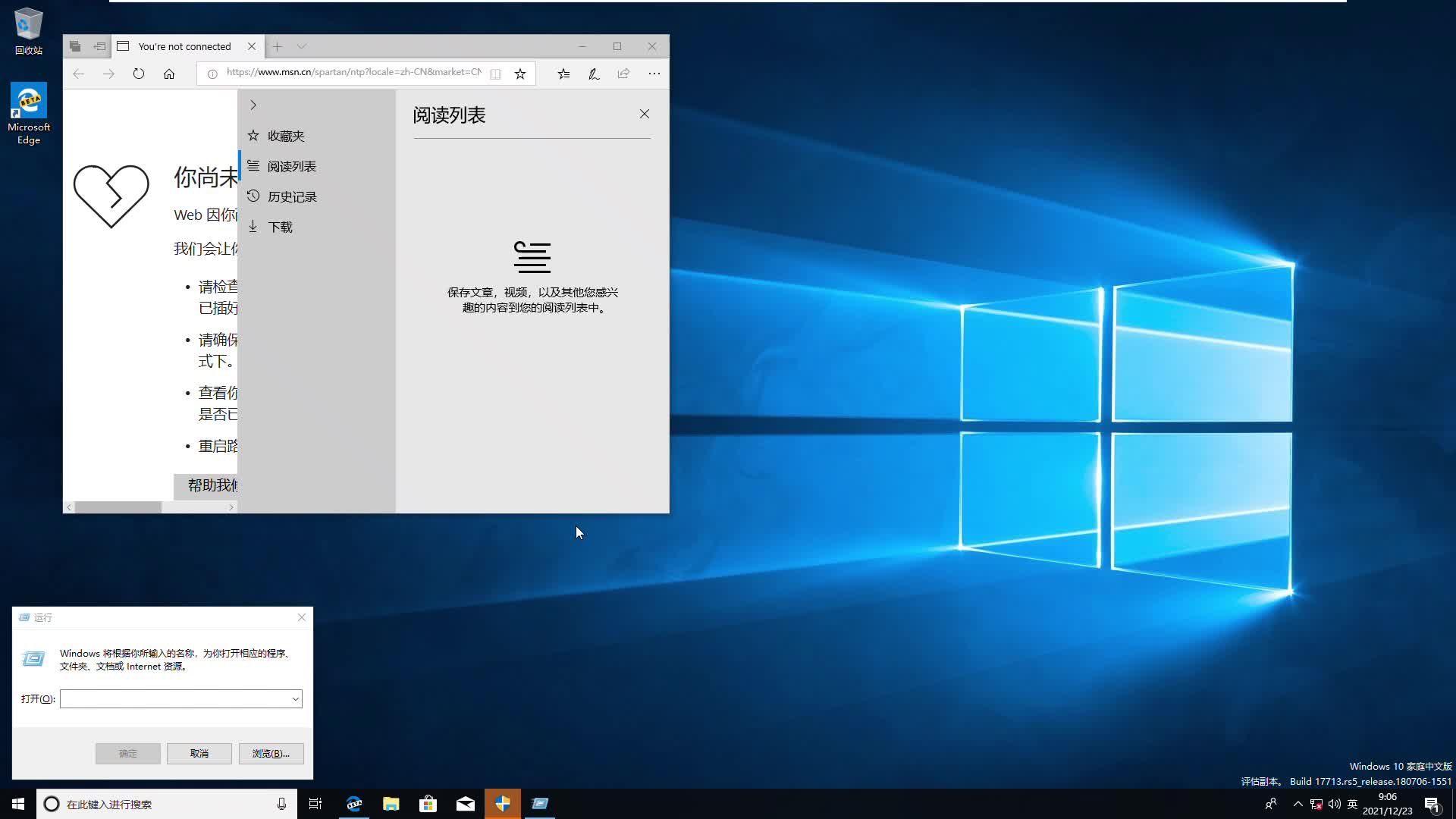Click the Share icon in Edge toolbar
The width and height of the screenshot is (1456, 819).
[x=623, y=74]
